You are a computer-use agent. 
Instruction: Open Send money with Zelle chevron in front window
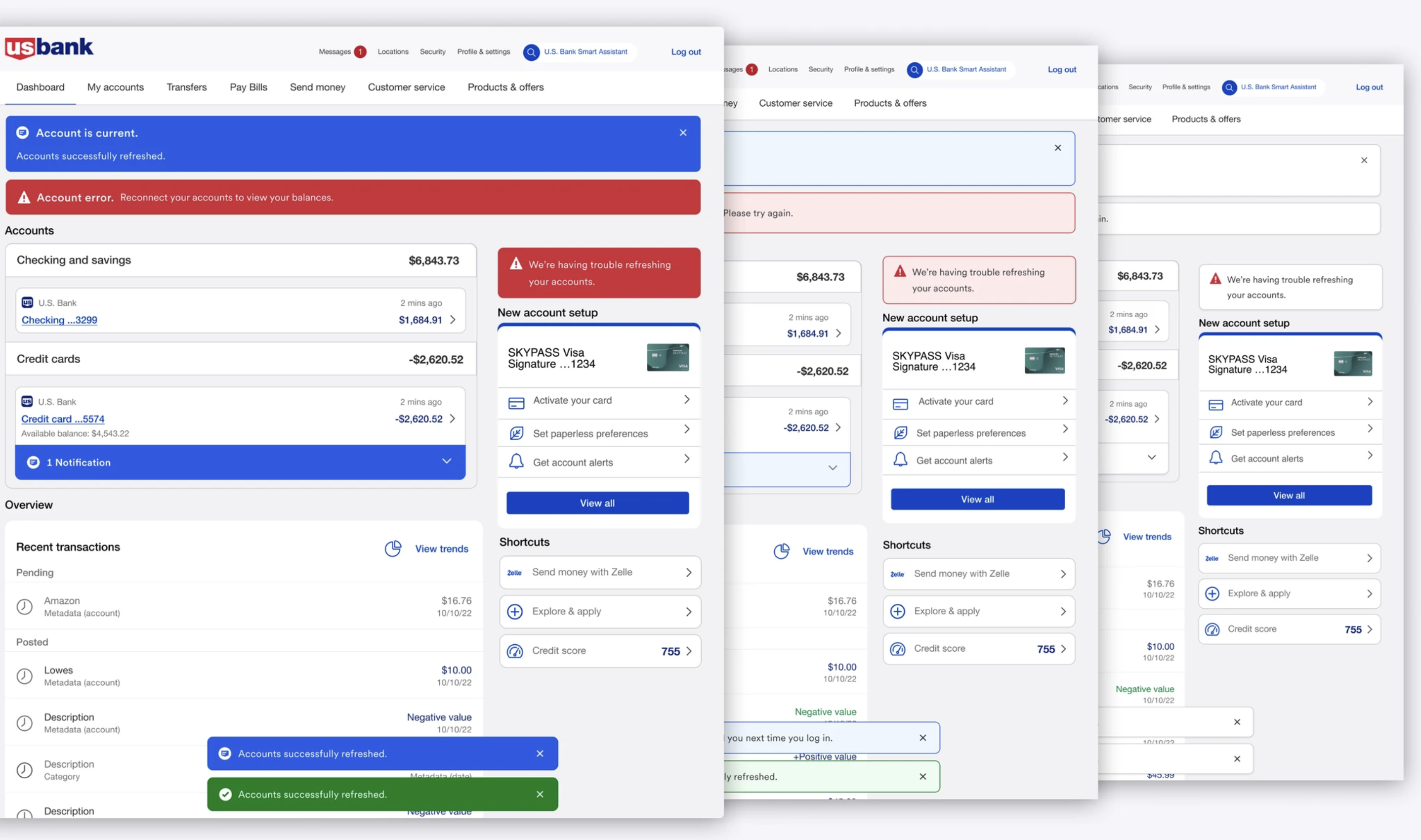(x=689, y=572)
